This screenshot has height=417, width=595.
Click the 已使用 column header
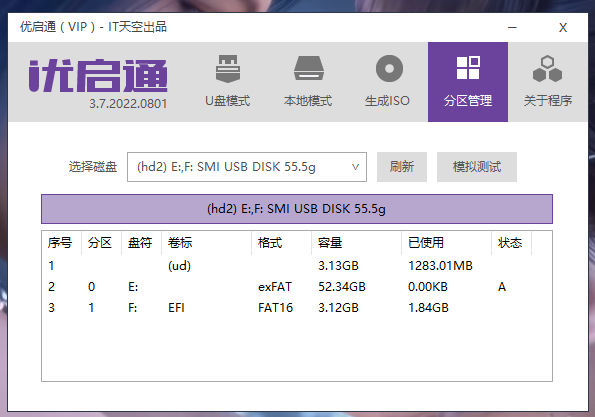point(446,243)
